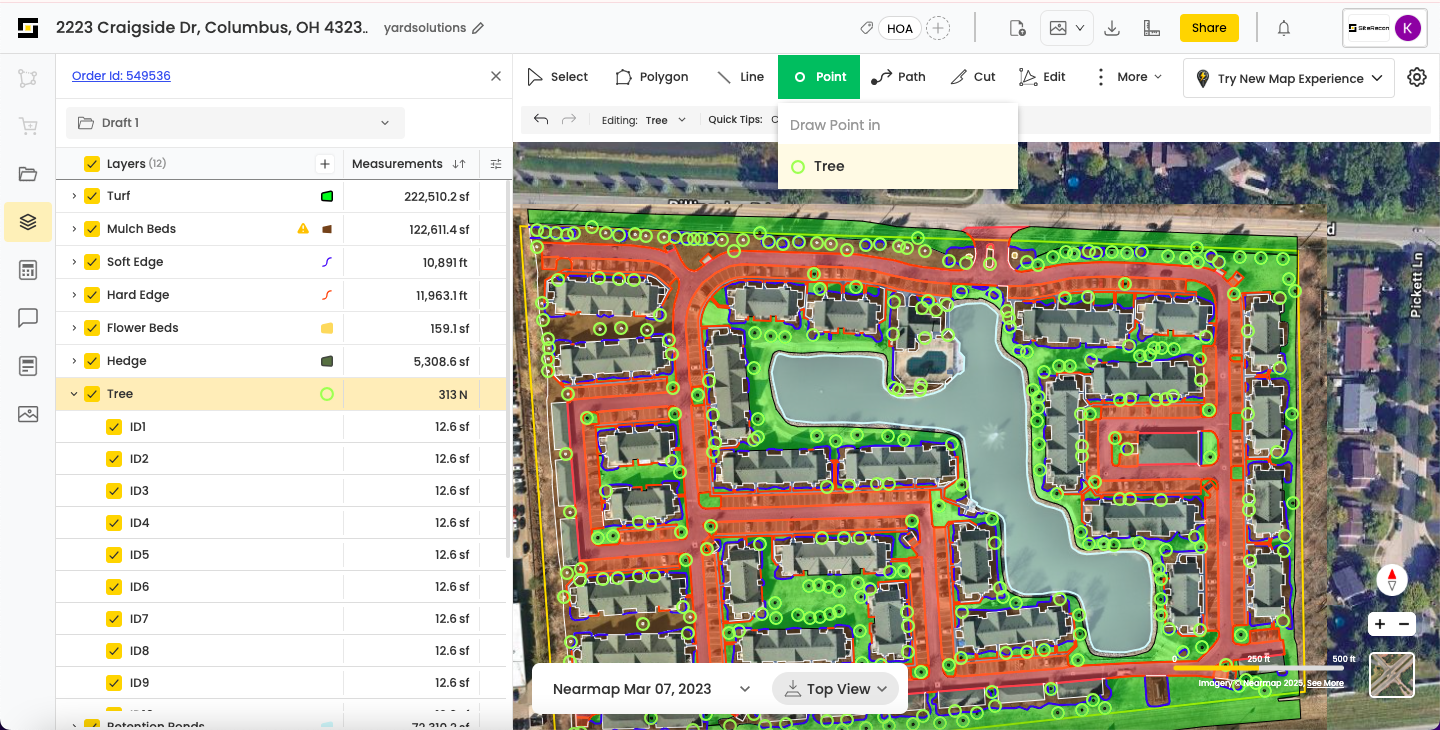This screenshot has width=1440, height=730.
Task: Switch basemap using the thumbnail
Action: pos(1392,675)
